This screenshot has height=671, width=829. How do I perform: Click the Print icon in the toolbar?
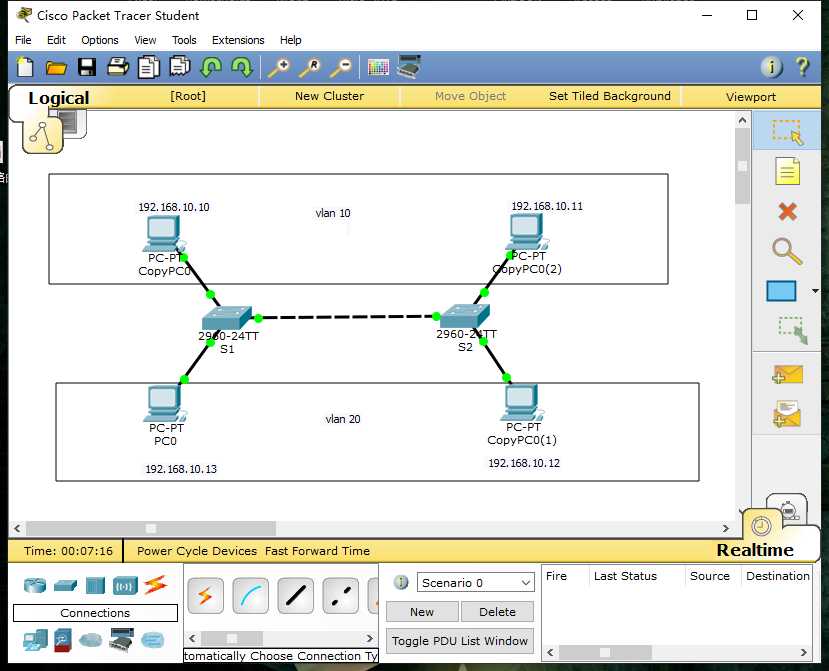point(117,67)
